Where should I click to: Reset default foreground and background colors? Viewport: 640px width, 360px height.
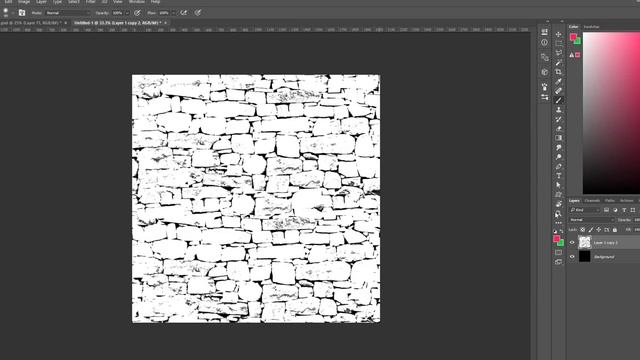pyautogui.click(x=555, y=231)
